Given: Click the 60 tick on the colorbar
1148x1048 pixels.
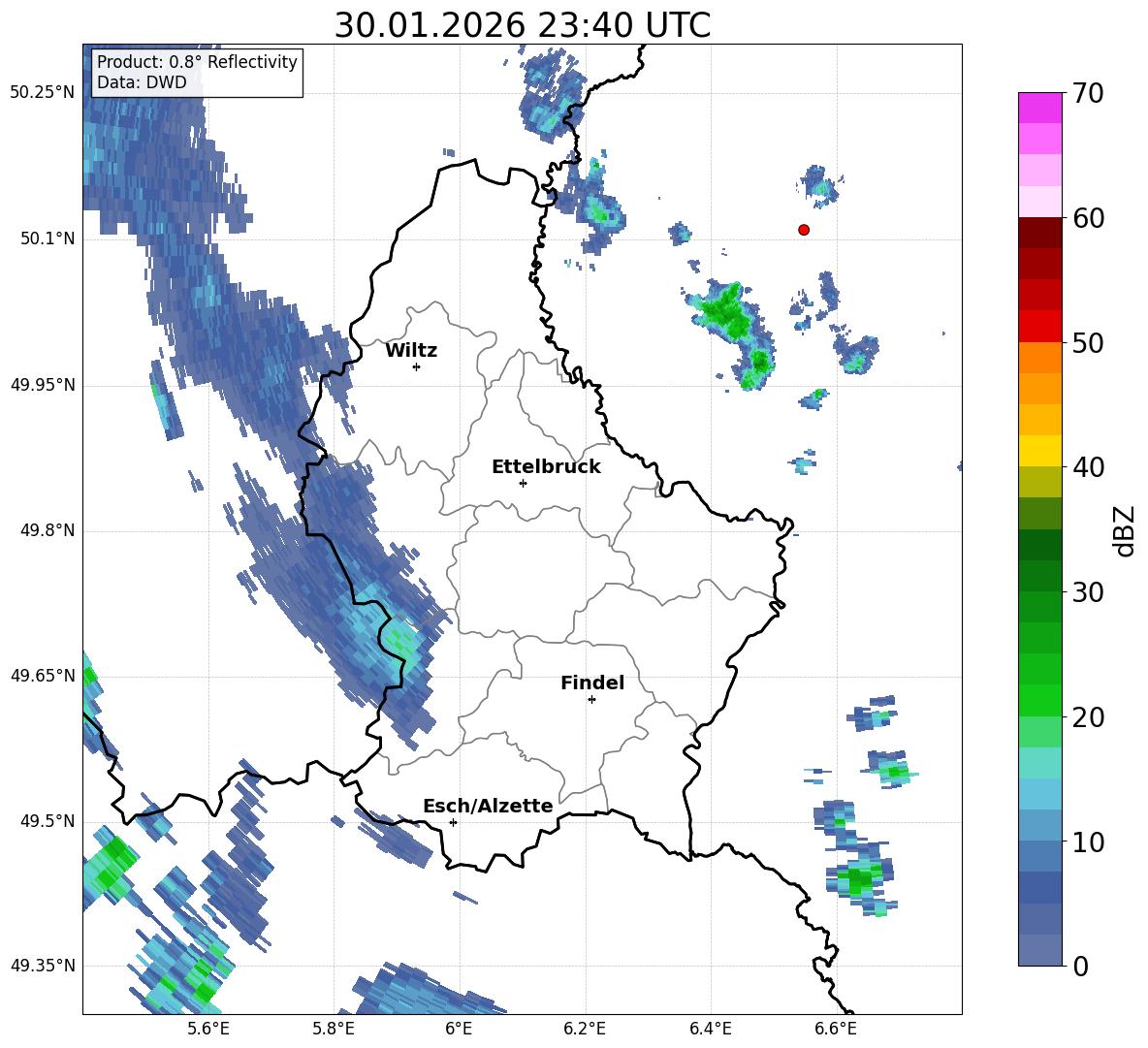Looking at the screenshot, I should [x=1088, y=218].
